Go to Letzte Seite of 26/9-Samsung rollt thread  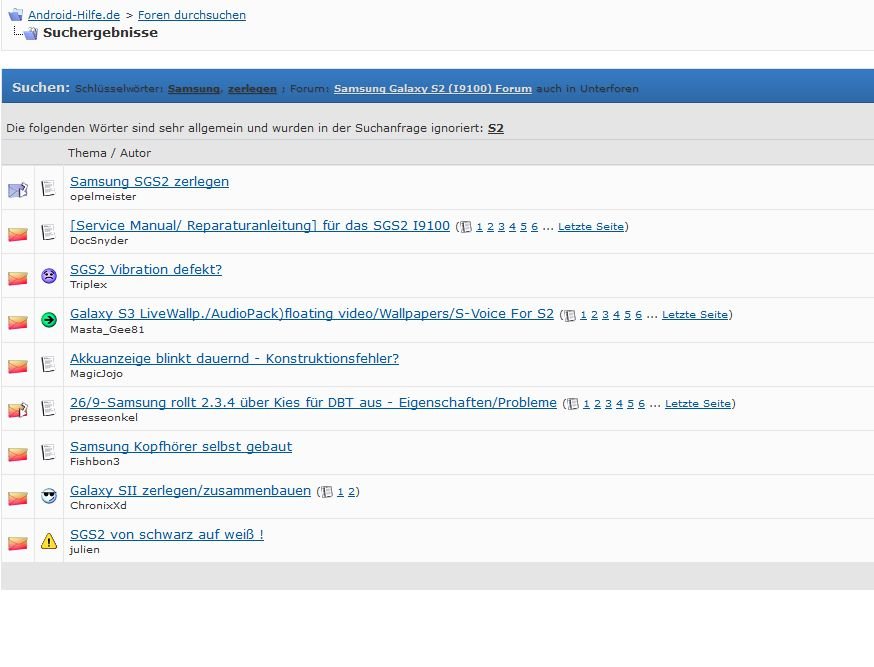tap(698, 403)
